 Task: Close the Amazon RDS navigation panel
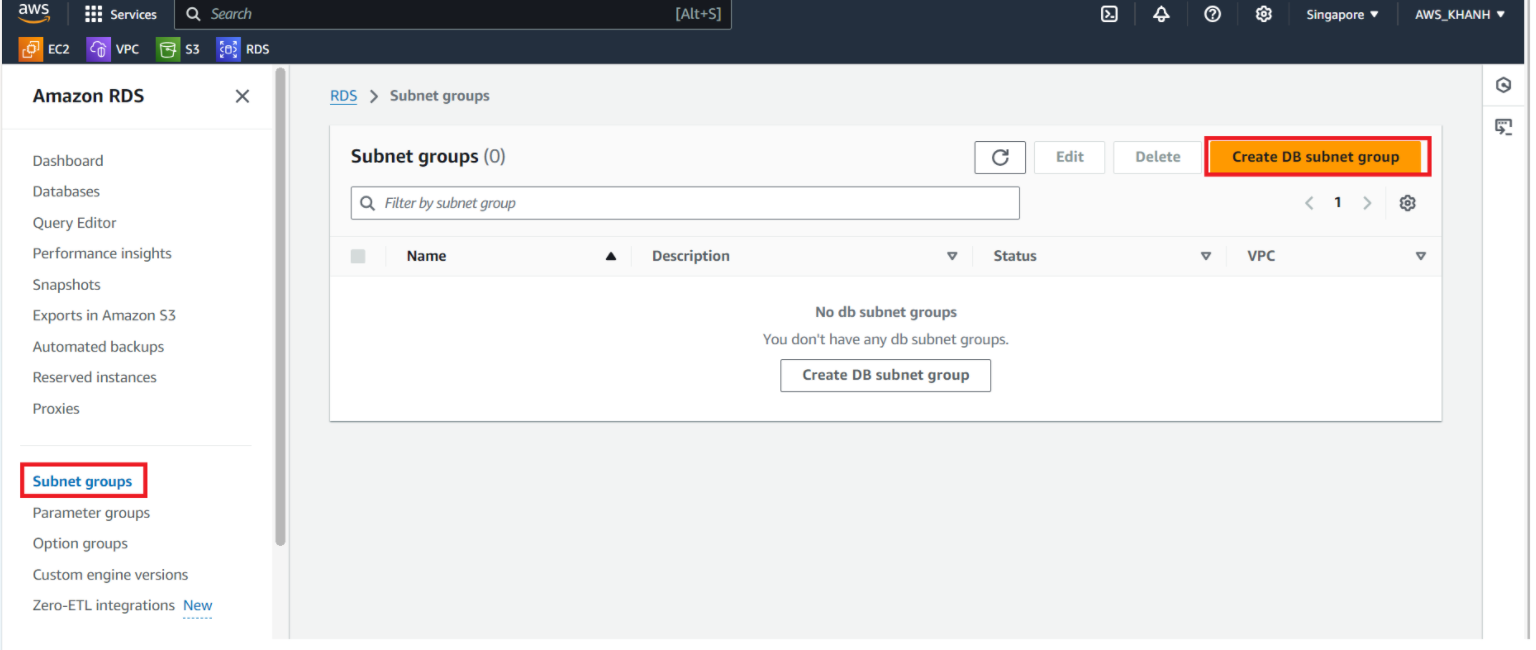(x=242, y=96)
